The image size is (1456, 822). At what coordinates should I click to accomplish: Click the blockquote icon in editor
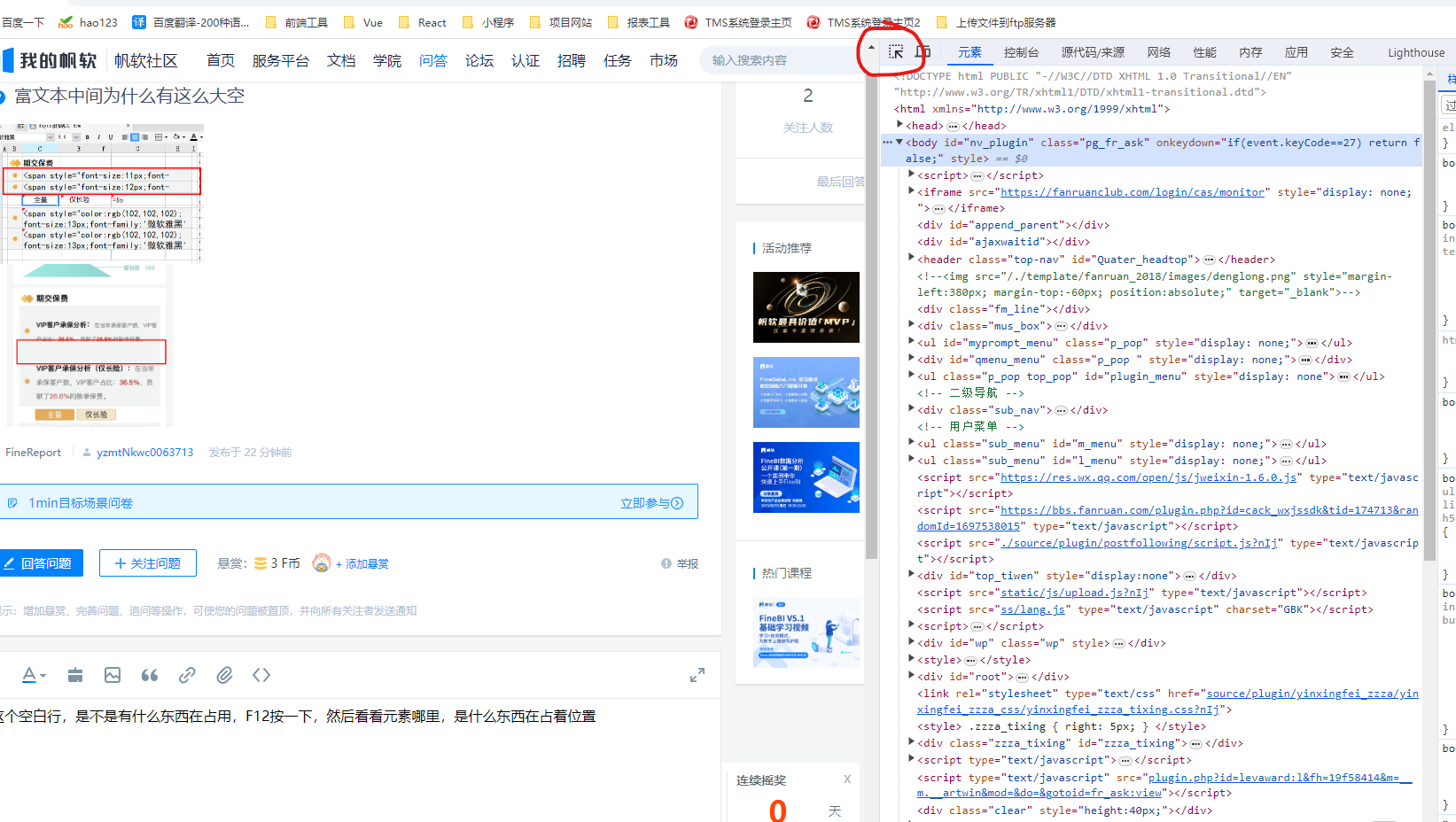click(x=150, y=675)
